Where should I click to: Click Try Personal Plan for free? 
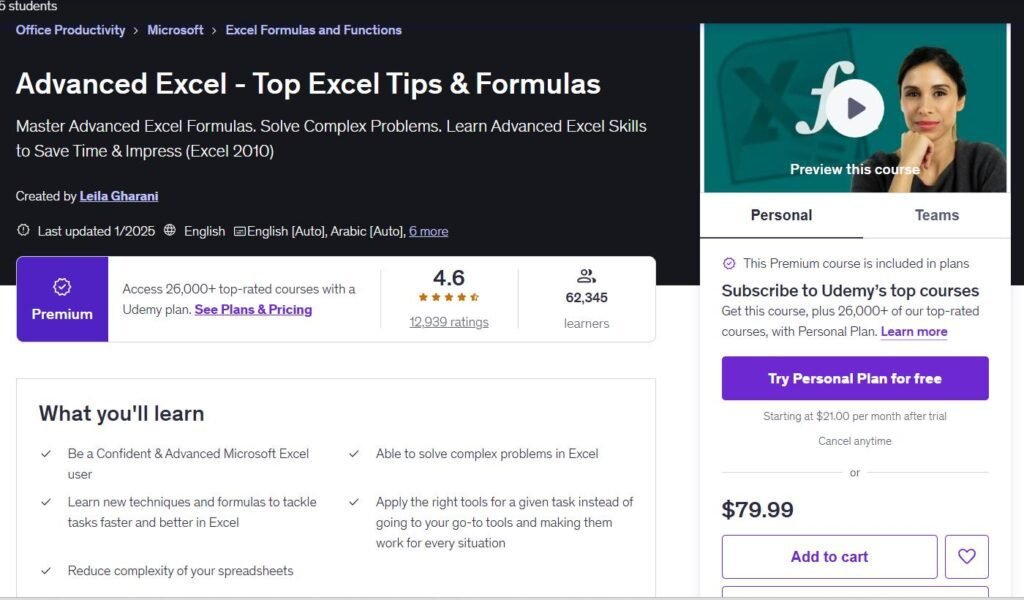(855, 378)
